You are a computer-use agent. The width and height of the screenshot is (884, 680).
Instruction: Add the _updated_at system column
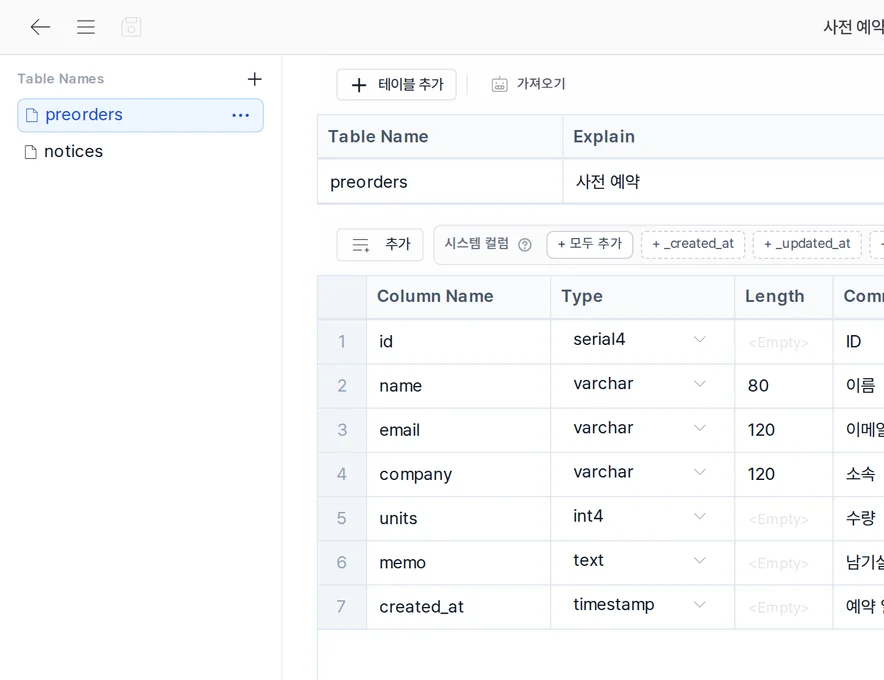click(x=807, y=244)
